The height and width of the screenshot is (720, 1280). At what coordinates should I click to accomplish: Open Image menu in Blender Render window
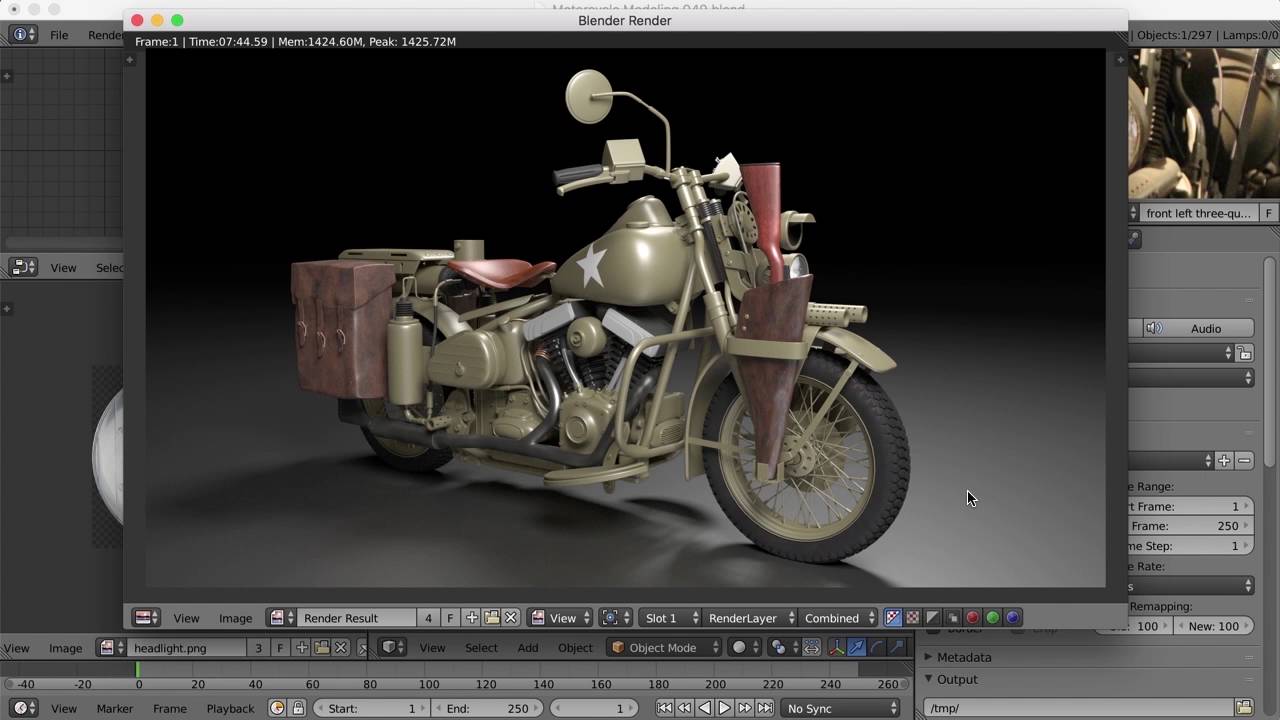[x=236, y=618]
